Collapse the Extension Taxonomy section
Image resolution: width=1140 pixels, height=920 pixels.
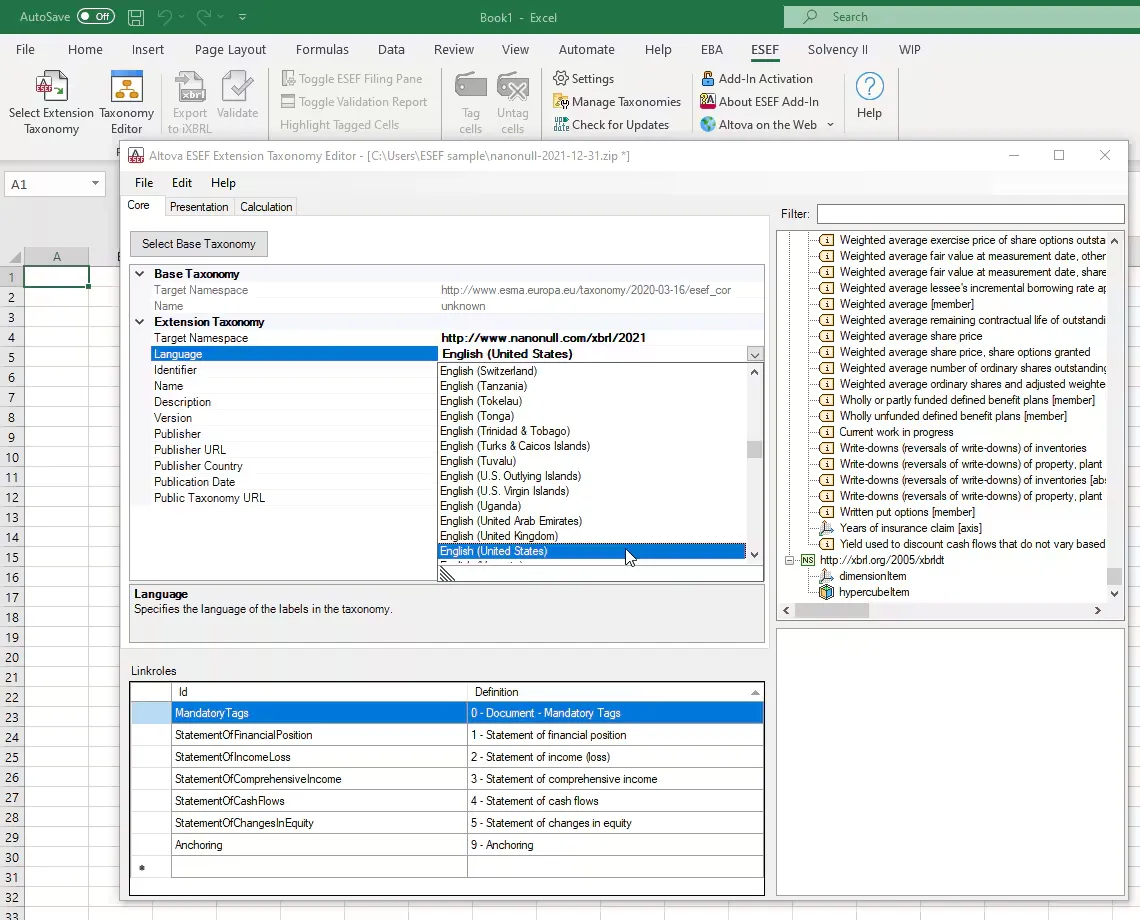point(140,321)
